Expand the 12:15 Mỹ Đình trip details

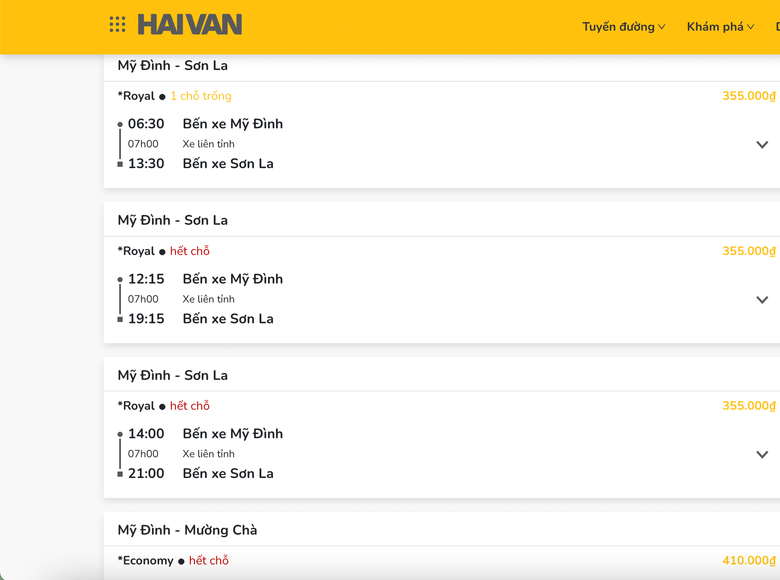point(762,300)
